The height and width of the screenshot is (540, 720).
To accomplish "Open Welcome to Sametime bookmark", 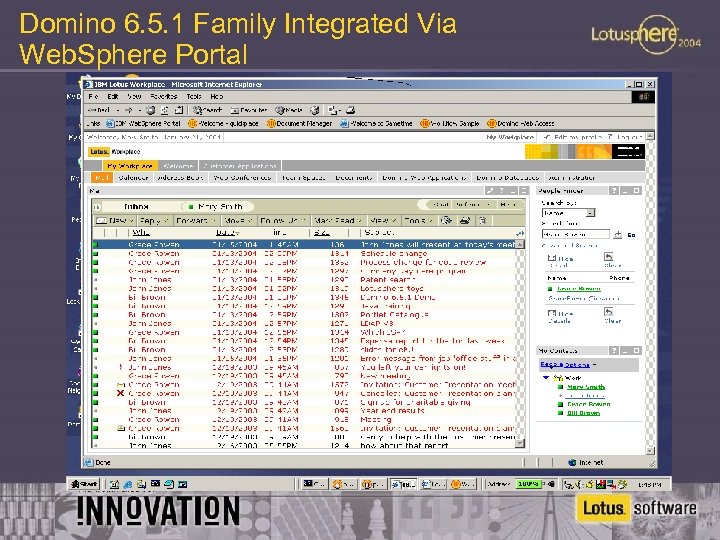I will [x=377, y=124].
